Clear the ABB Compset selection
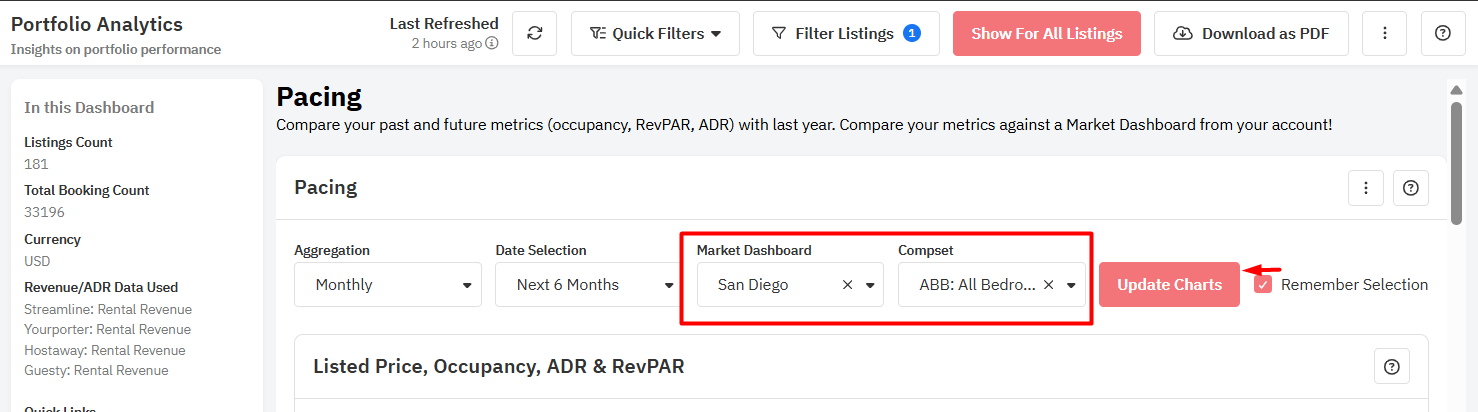Viewport: 1478px width, 412px height. pos(1048,285)
